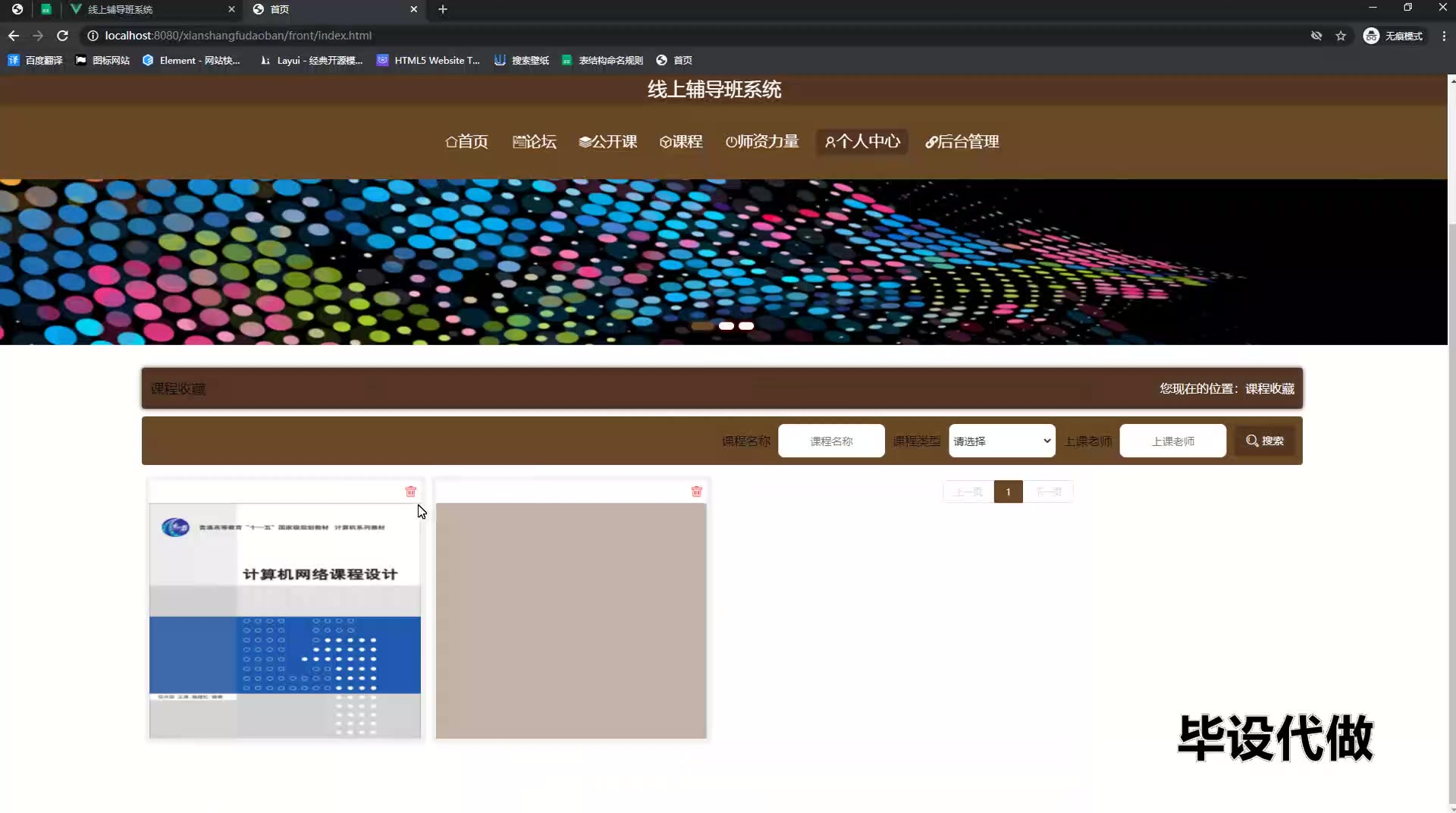Screen dimensions: 1456x813
Task: Open the 百度翻译 bookmark
Action: tap(36, 61)
